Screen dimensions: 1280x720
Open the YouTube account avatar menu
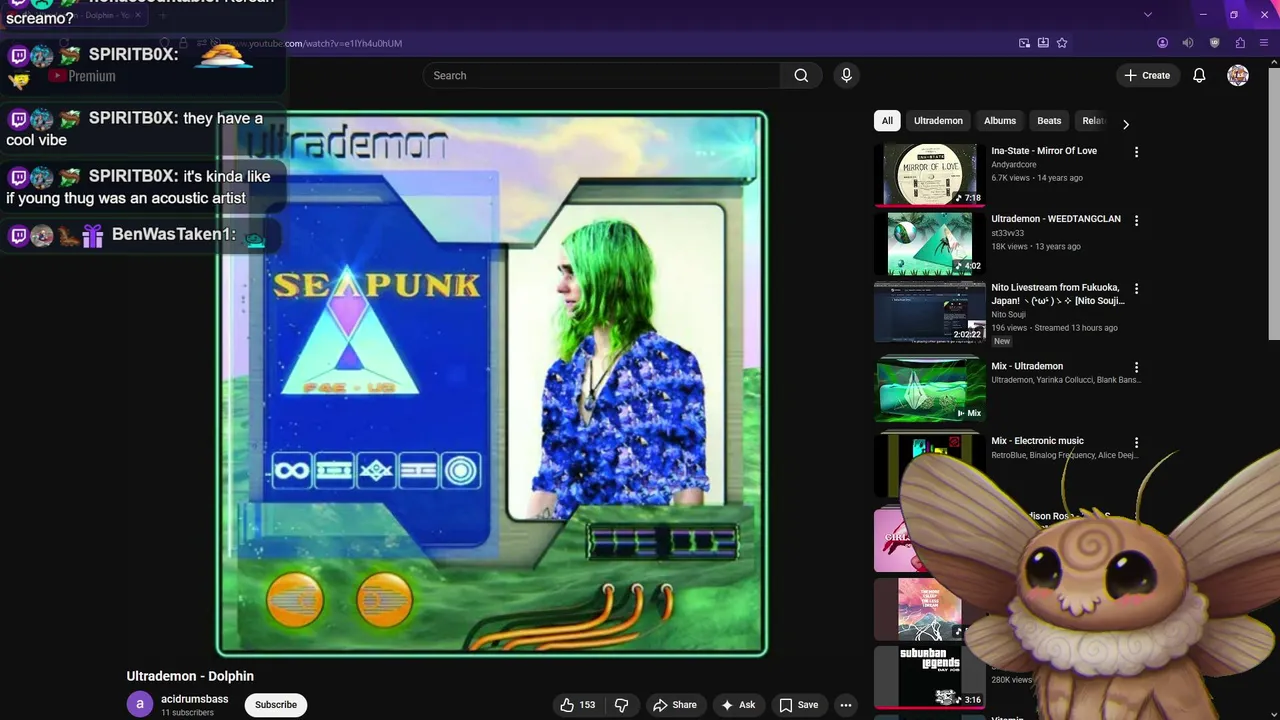pyautogui.click(x=1238, y=75)
